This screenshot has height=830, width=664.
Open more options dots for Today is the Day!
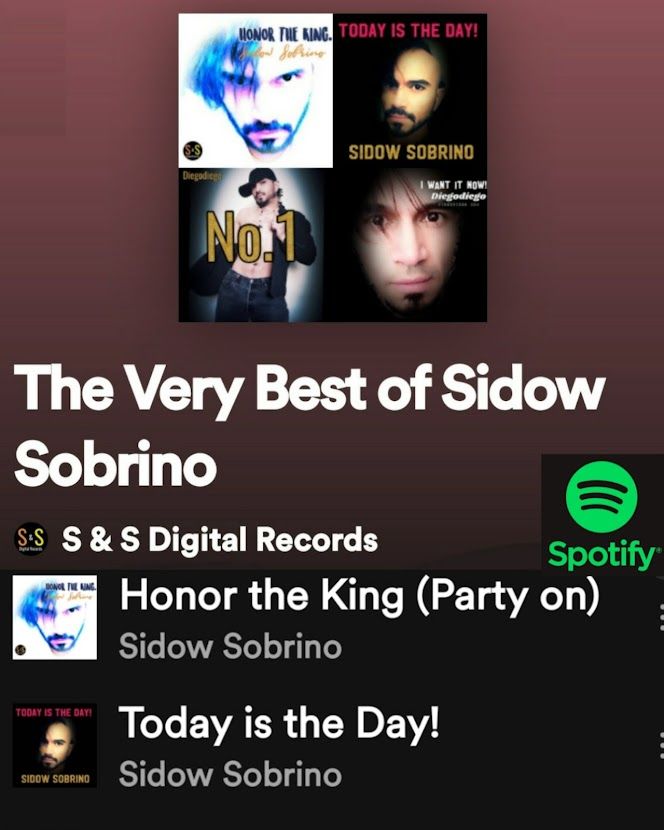point(660,745)
